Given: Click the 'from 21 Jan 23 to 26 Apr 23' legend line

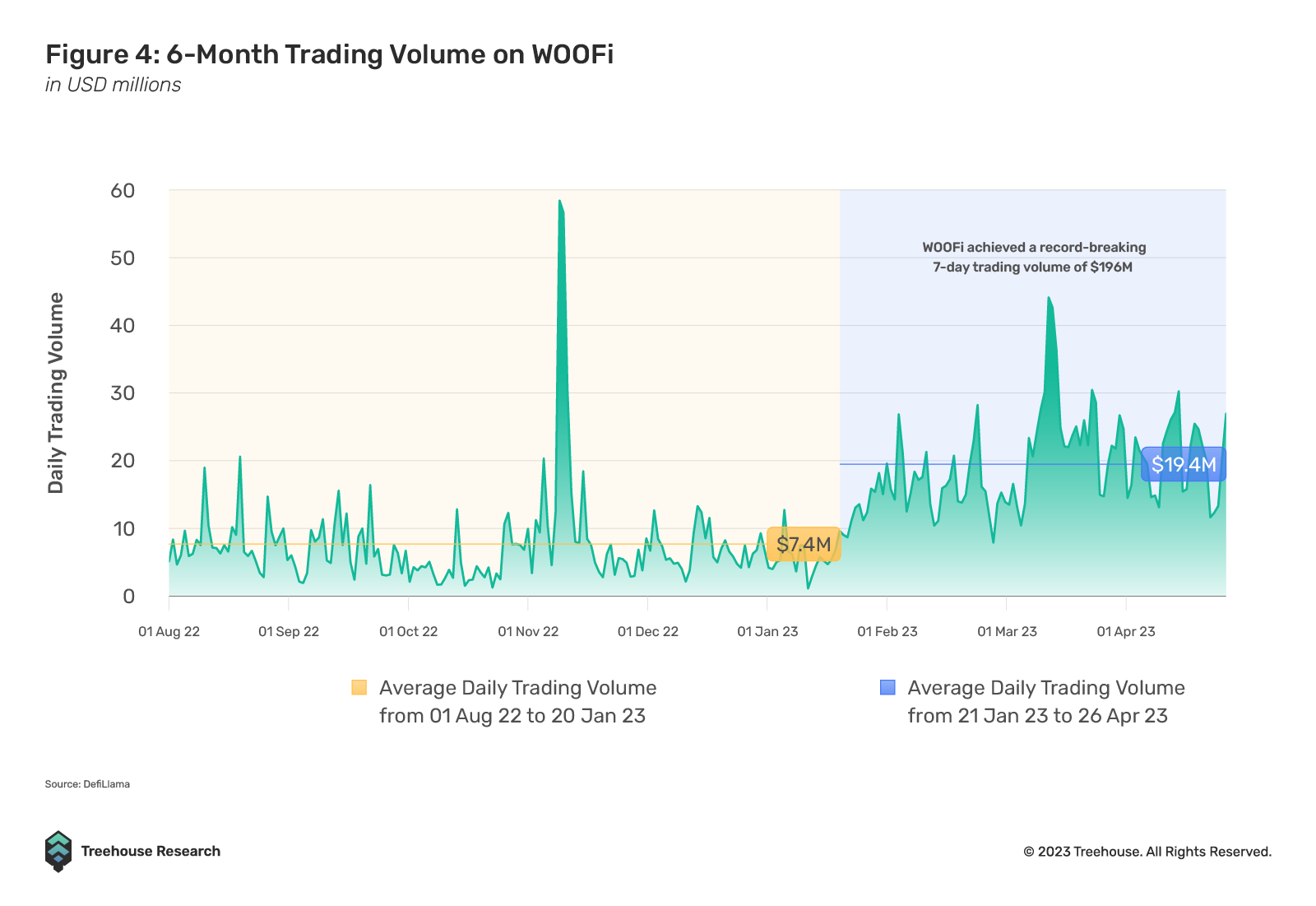Looking at the screenshot, I should coord(1038,716).
